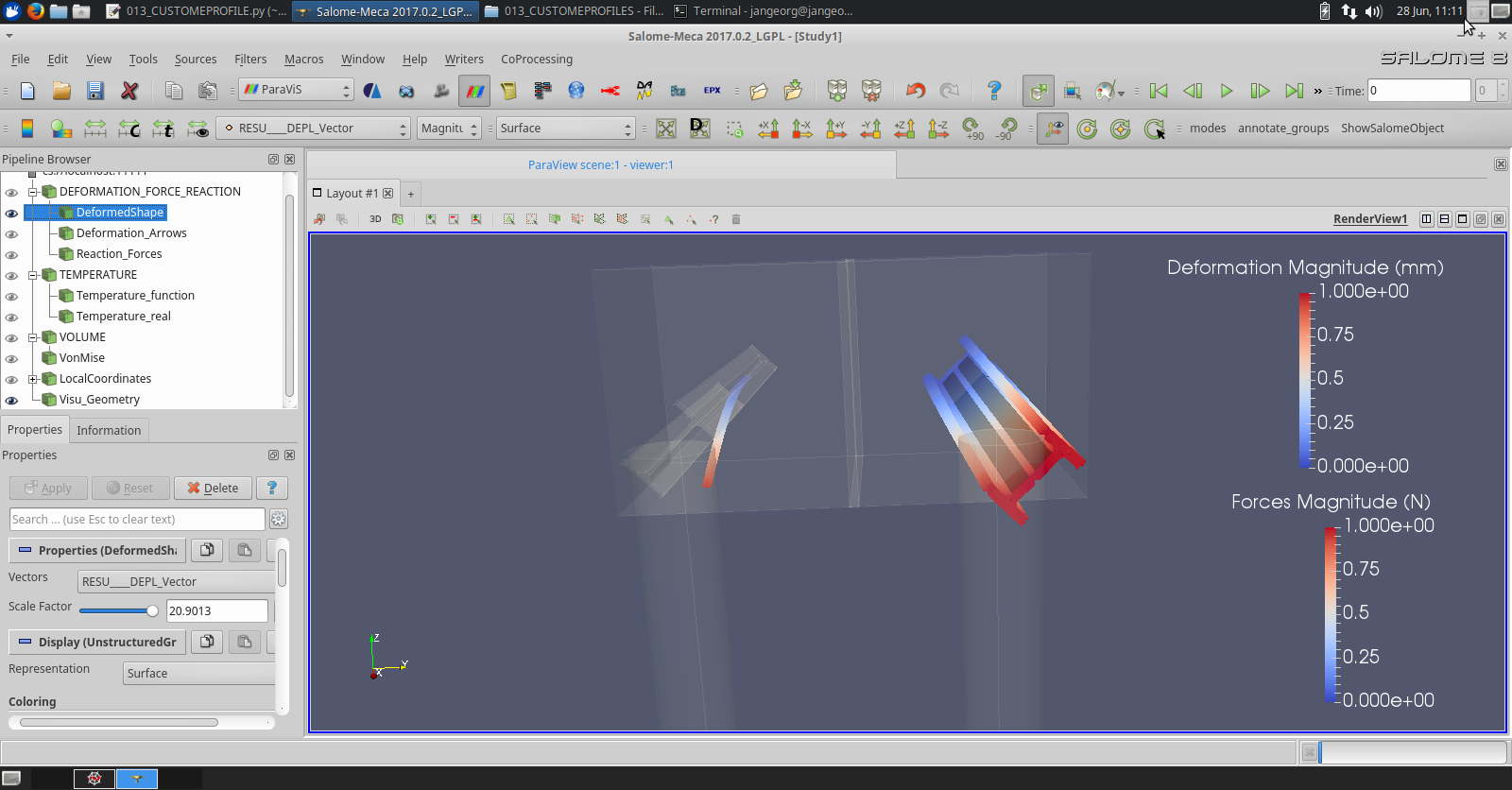Image resolution: width=1512 pixels, height=790 pixels.
Task: Toggle visibility of DEFORMATION_FORCE_REACTION
Action: 11,192
